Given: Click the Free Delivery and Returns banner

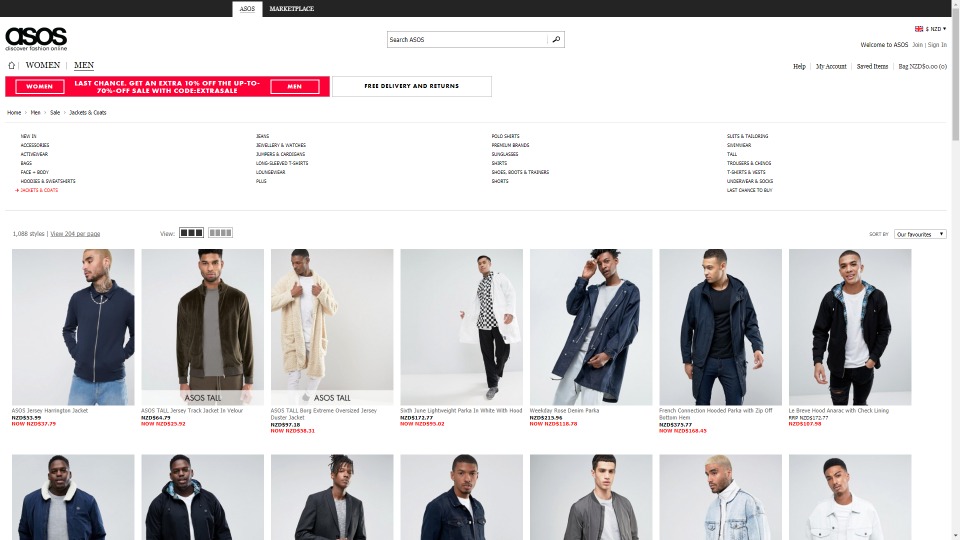Looking at the screenshot, I should [411, 86].
